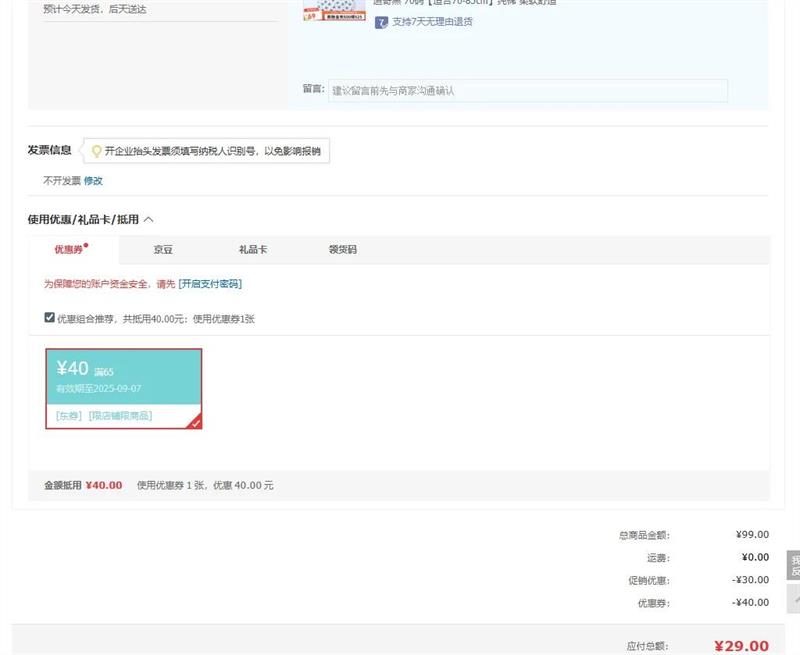Click the ¥29.00 total payable amount
The image size is (800, 655).
coord(741,646)
